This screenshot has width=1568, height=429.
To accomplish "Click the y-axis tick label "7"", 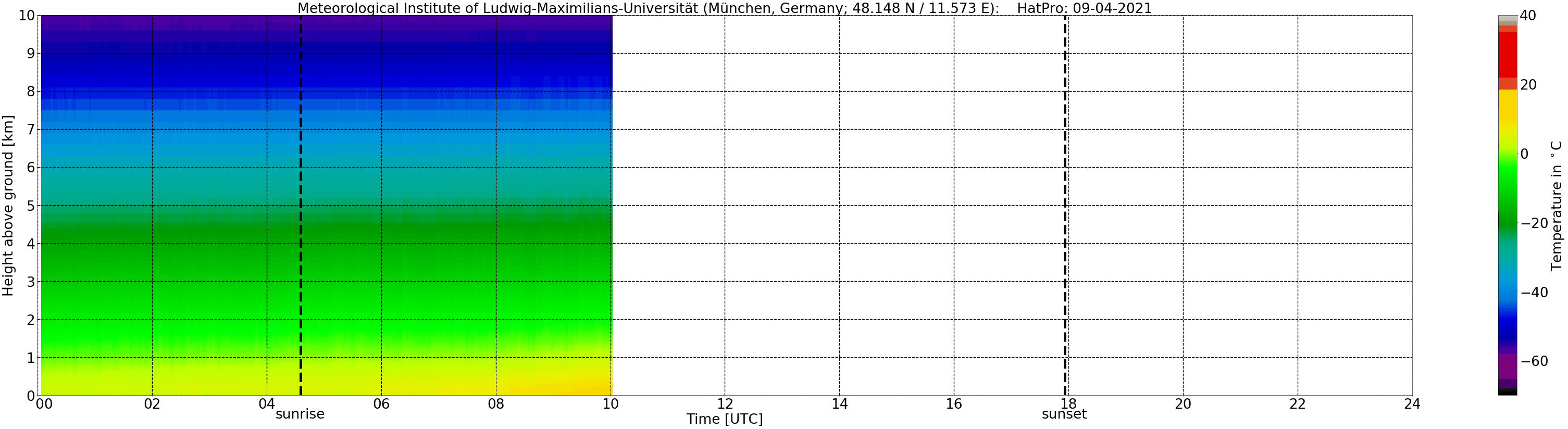I will pos(31,130).
